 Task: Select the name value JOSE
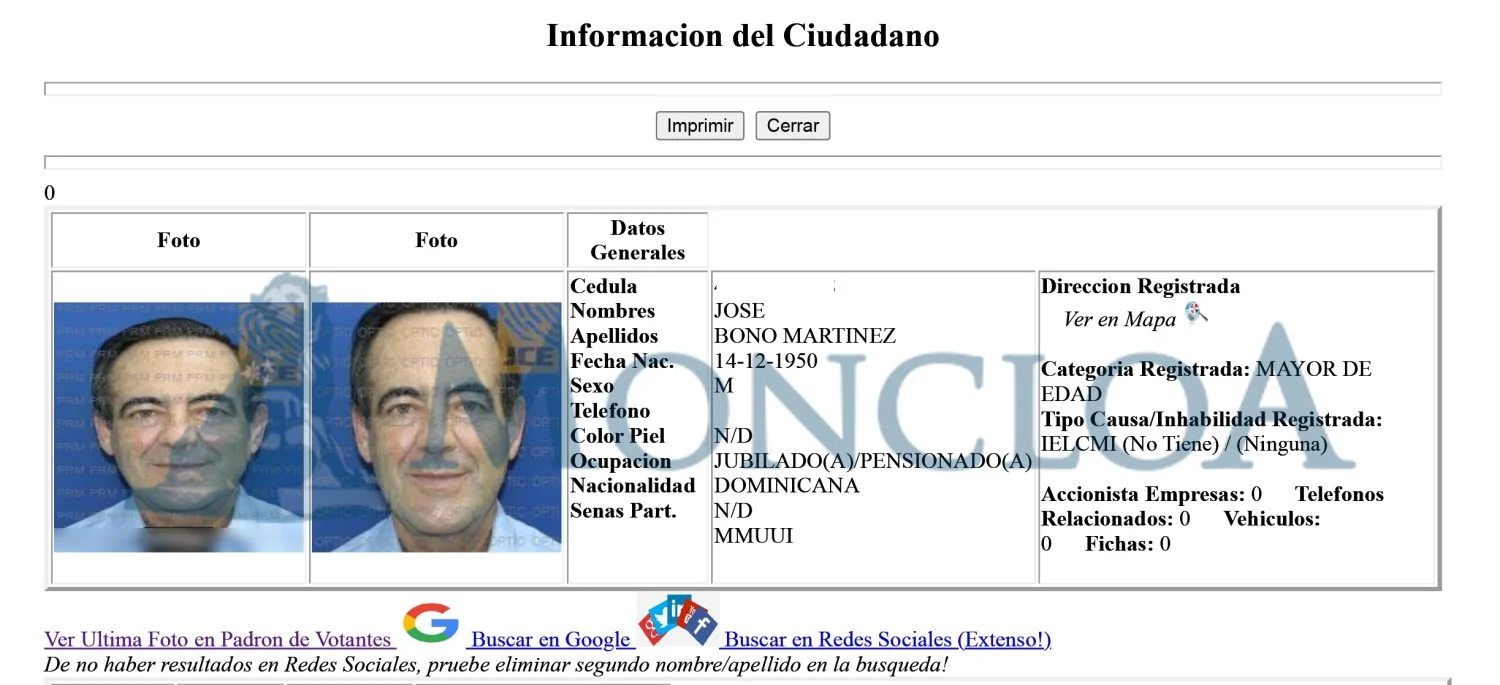pos(739,311)
